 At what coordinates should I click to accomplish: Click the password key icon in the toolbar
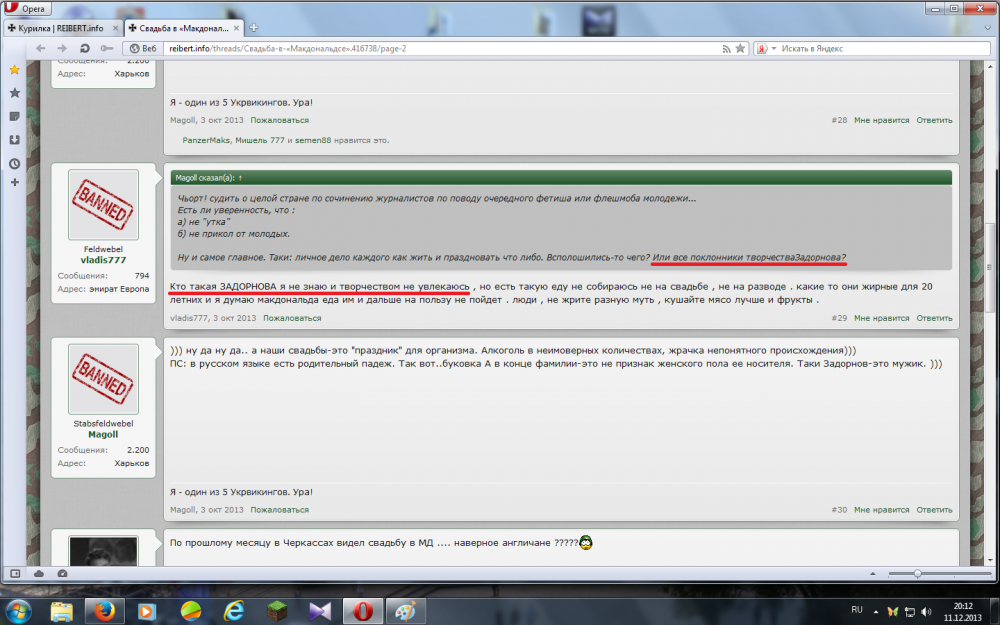tap(107, 48)
